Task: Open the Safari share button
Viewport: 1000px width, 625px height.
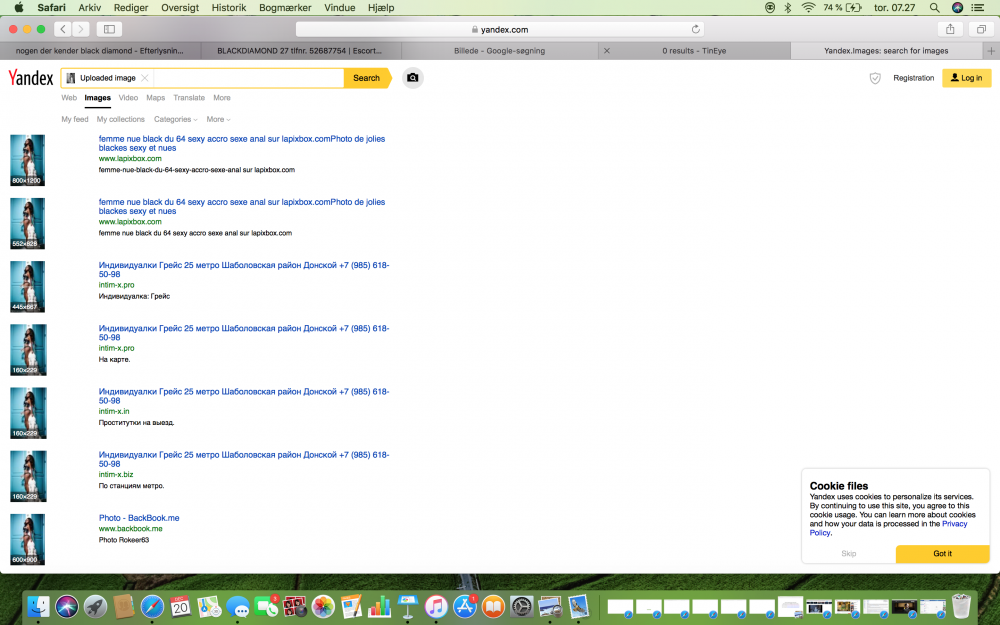Action: coord(950,29)
